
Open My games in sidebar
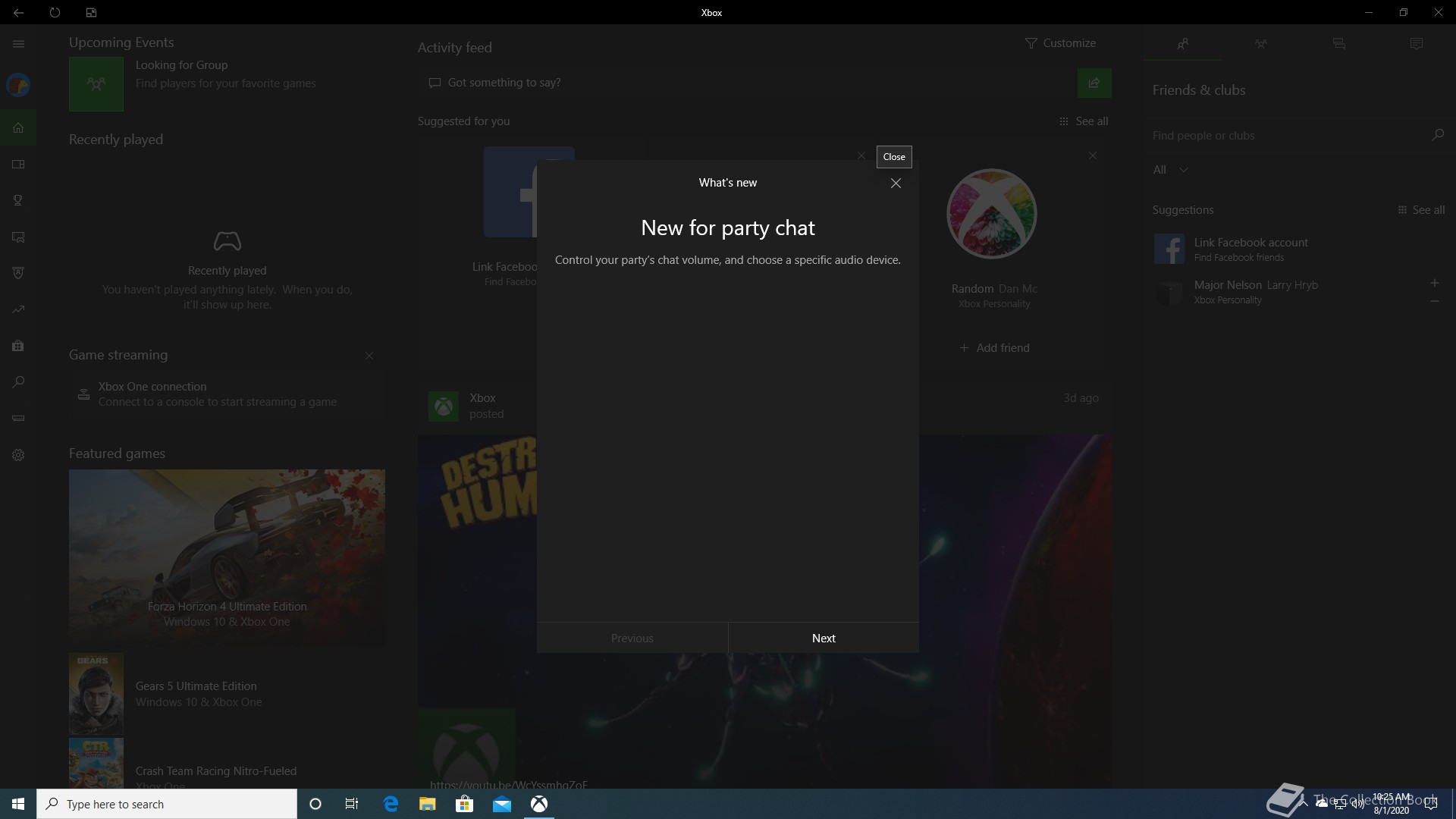pos(18,164)
